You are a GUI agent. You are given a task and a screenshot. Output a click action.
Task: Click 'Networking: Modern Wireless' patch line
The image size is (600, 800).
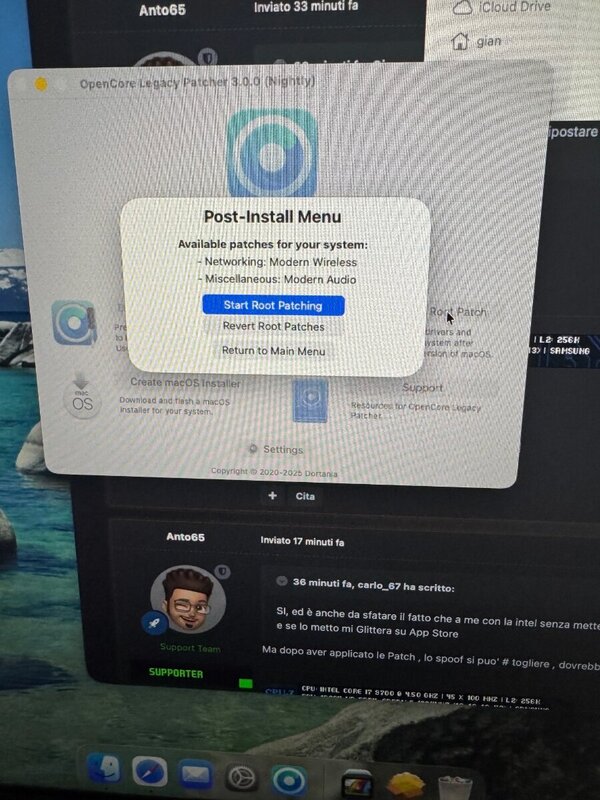278,262
